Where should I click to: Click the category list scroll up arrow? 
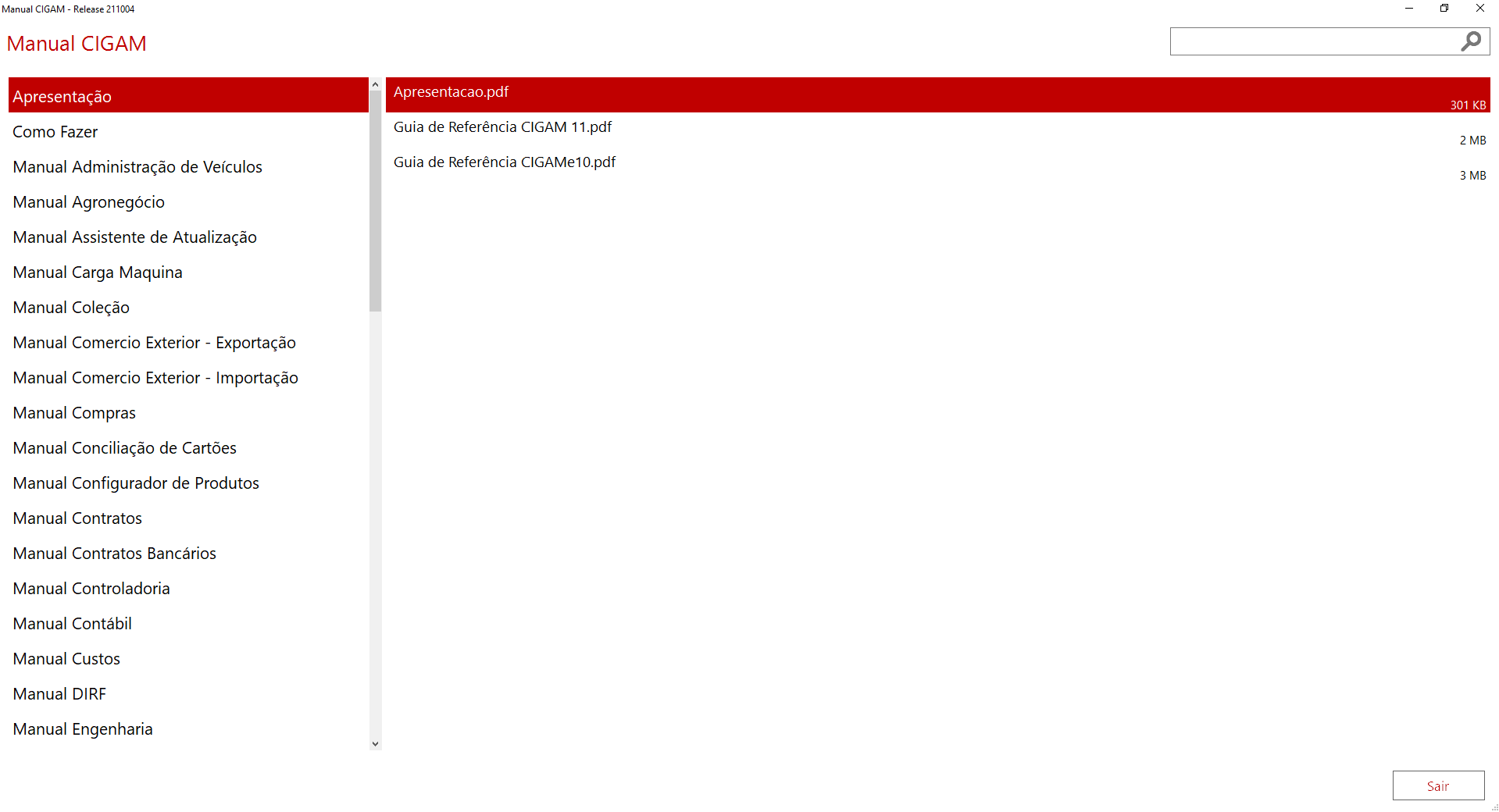[376, 84]
